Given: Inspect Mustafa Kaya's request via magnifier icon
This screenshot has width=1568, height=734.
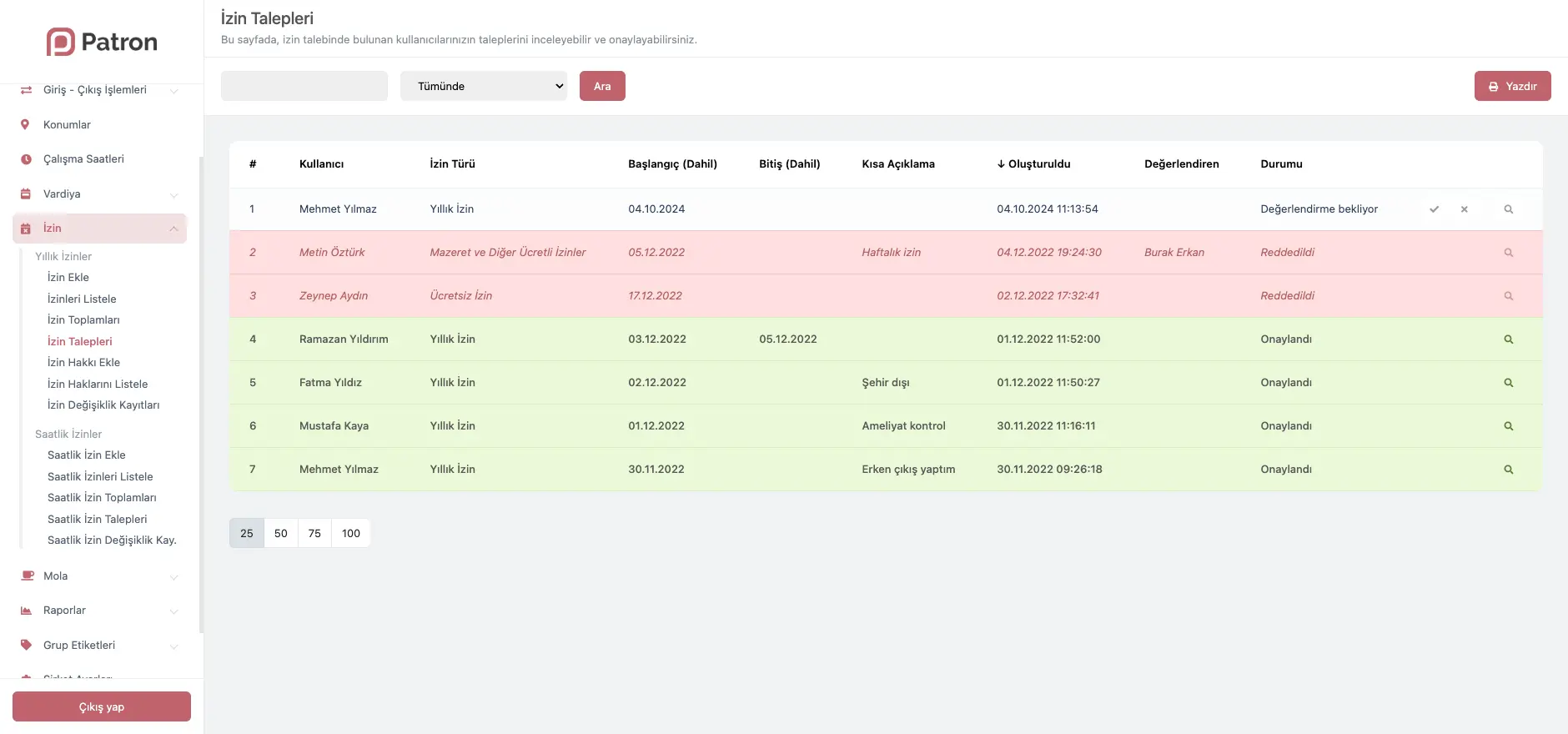Looking at the screenshot, I should [x=1508, y=426].
